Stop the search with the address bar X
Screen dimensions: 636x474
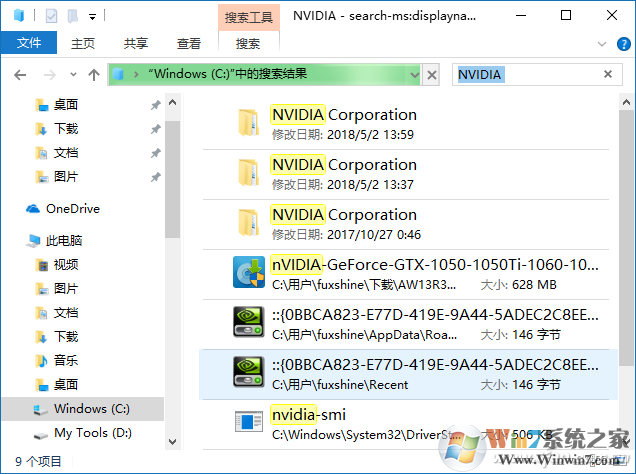point(432,75)
